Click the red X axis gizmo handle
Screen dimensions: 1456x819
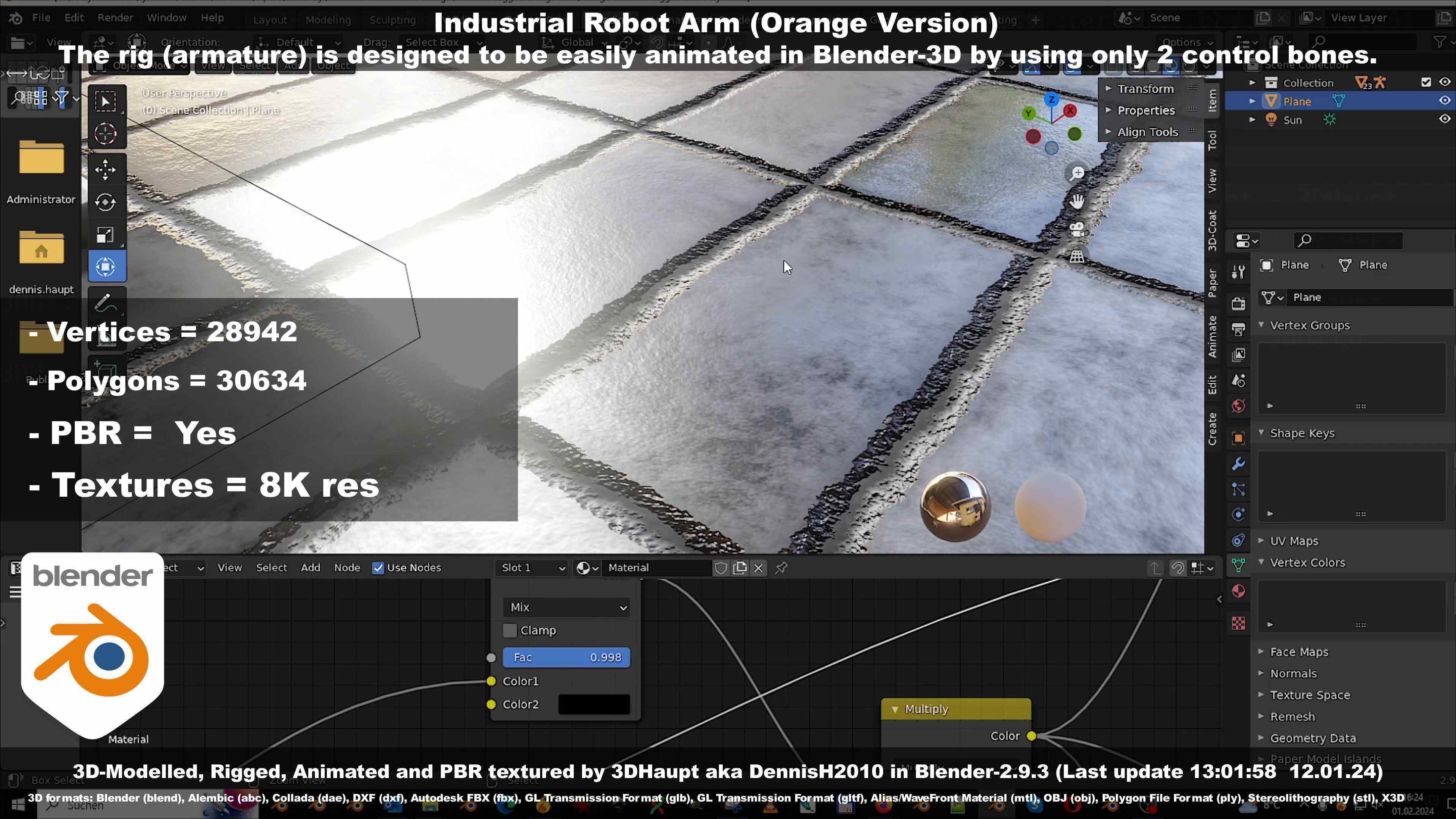click(x=1070, y=111)
